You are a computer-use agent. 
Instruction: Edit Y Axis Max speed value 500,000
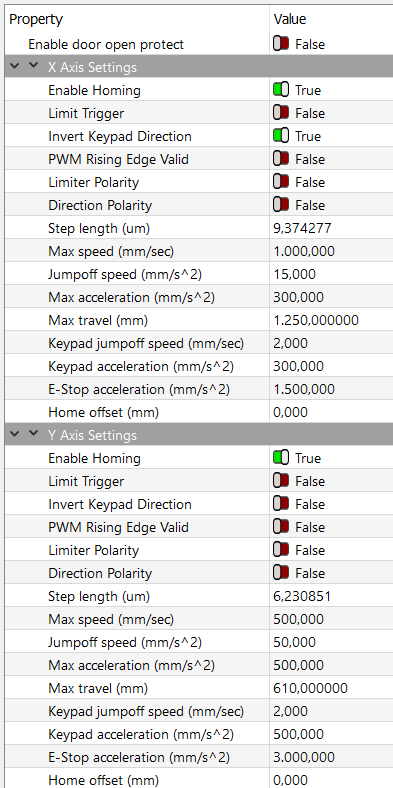pos(331,619)
